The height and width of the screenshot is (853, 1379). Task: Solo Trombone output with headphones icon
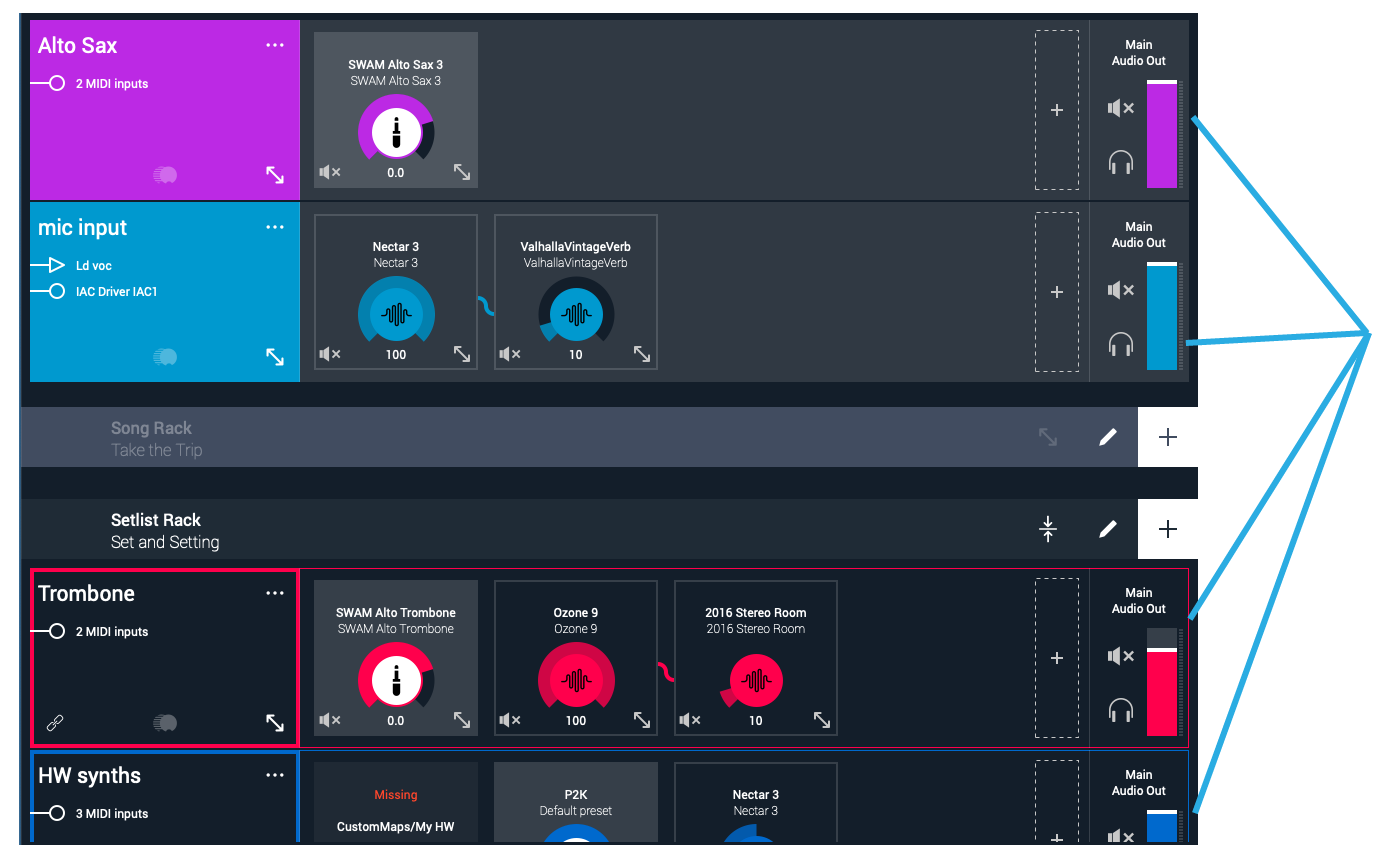click(1121, 710)
